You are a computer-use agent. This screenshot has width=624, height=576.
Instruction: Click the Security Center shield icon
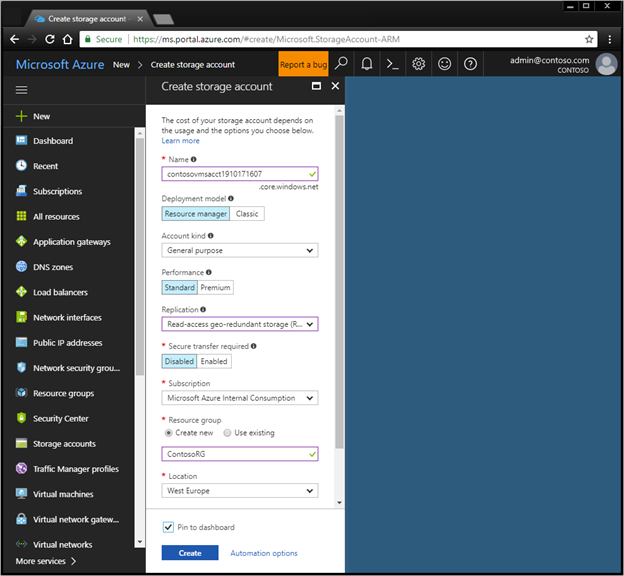point(21,418)
